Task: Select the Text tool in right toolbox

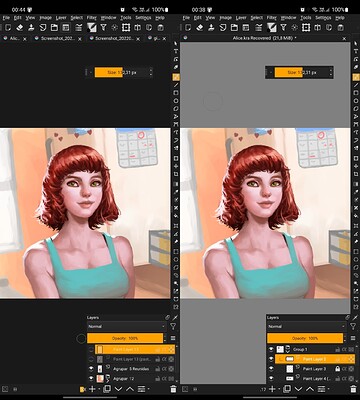Action: pos(356,51)
